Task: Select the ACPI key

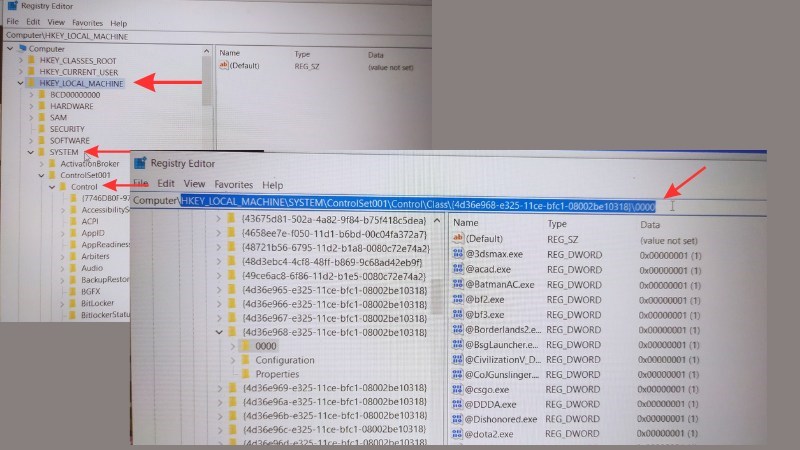Action: pyautogui.click(x=90, y=221)
